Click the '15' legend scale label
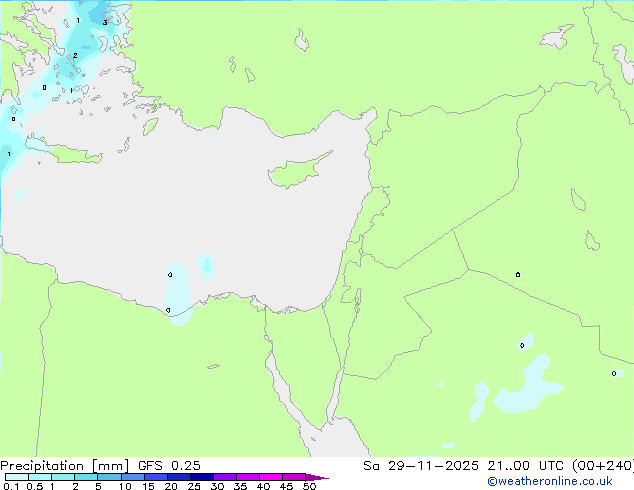The image size is (634, 490). pyautogui.click(x=148, y=486)
